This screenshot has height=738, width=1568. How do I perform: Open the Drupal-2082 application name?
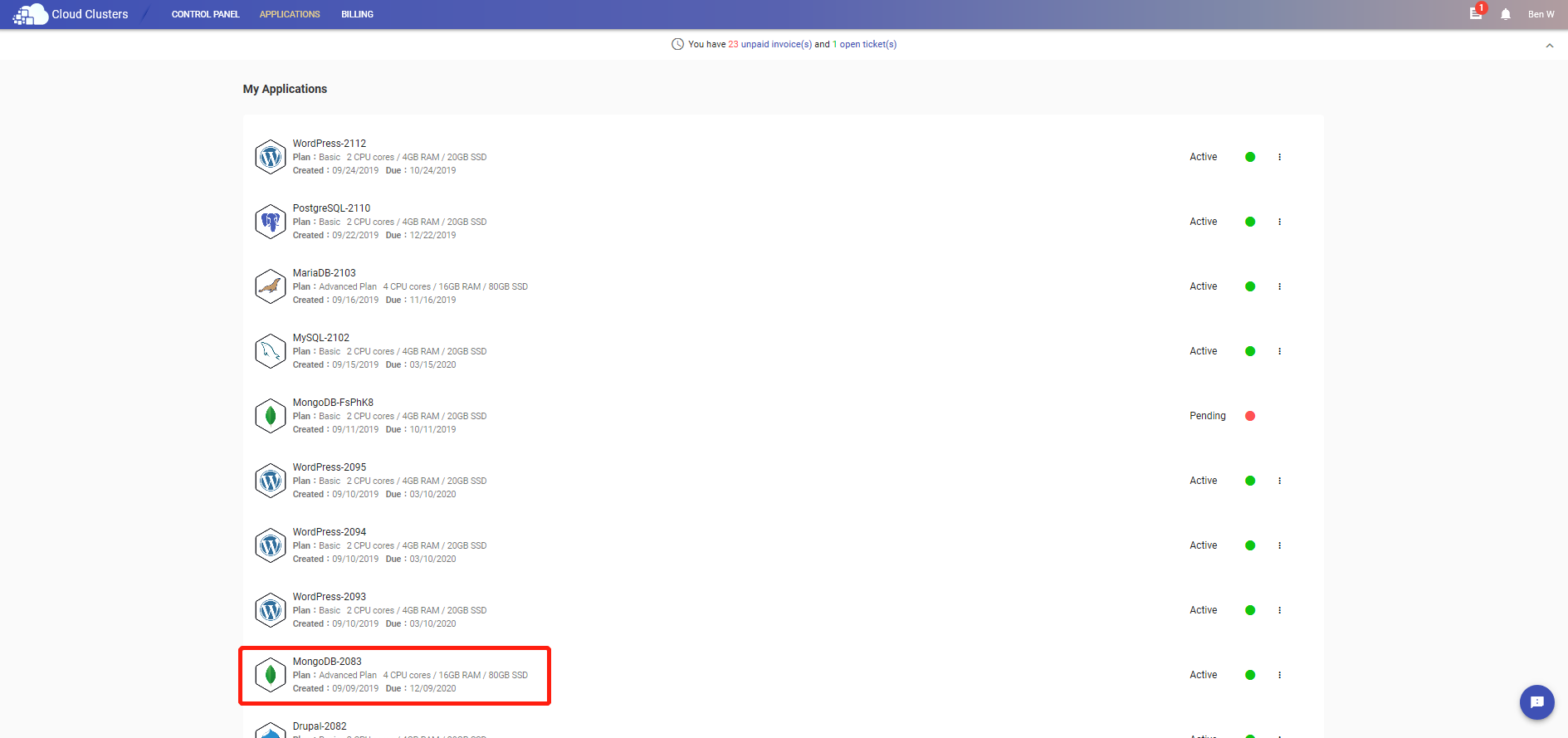click(320, 726)
